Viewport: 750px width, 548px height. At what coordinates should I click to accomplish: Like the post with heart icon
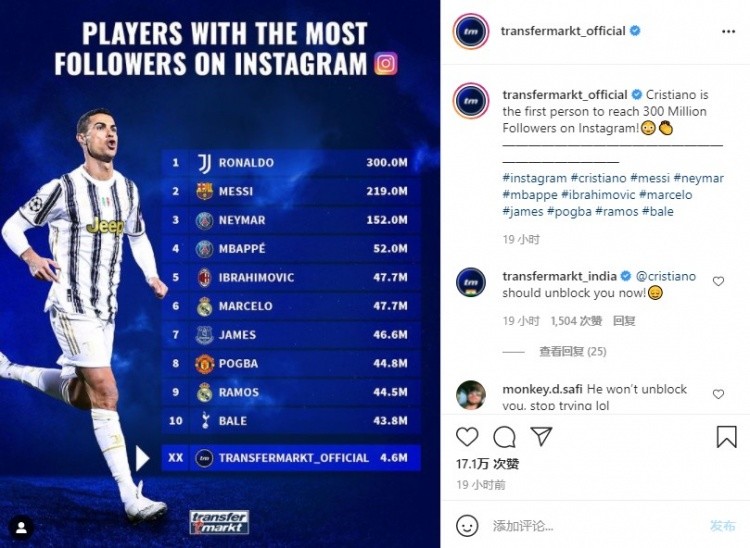(467, 437)
